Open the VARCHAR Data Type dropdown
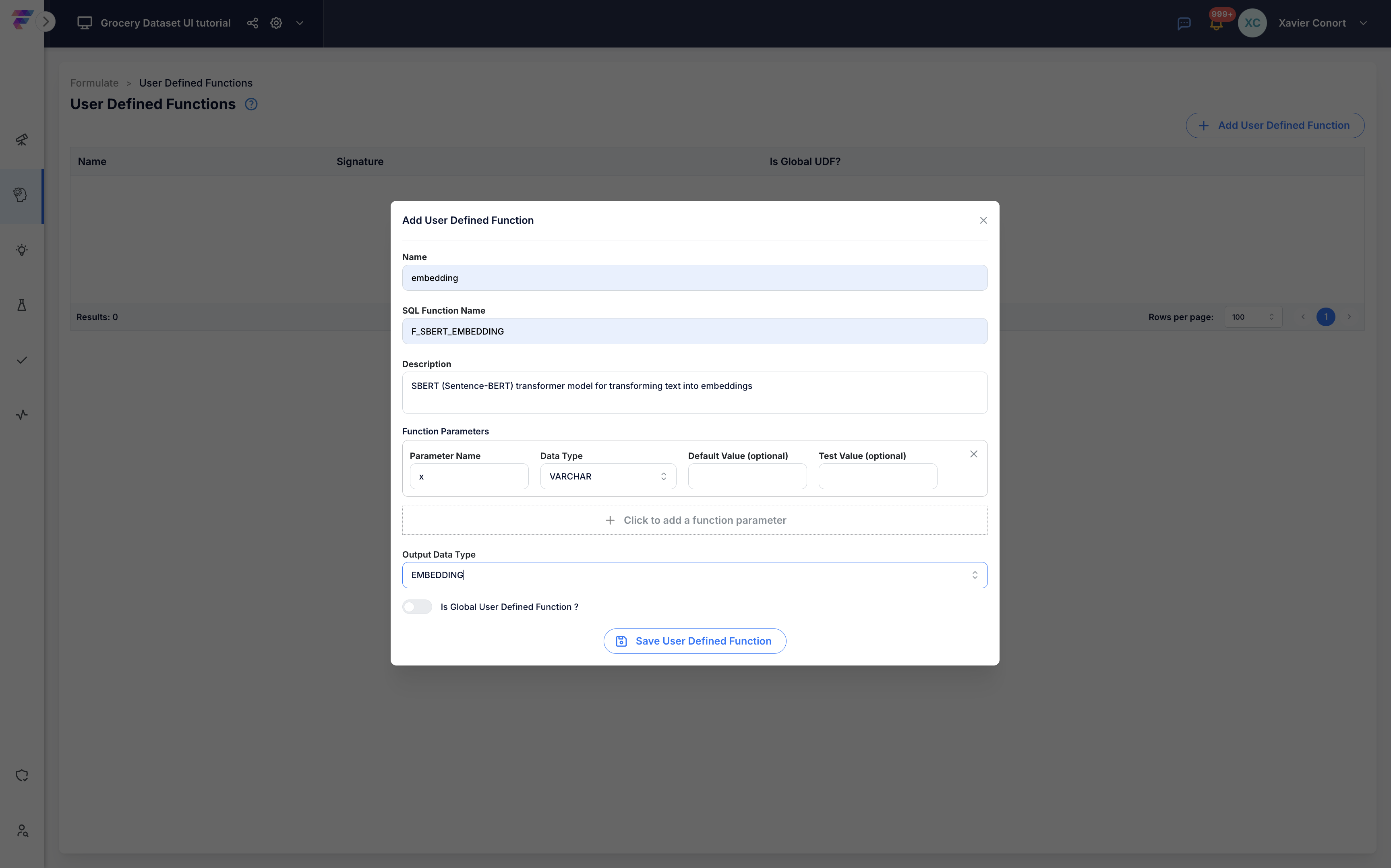Image resolution: width=1391 pixels, height=868 pixels. (607, 477)
